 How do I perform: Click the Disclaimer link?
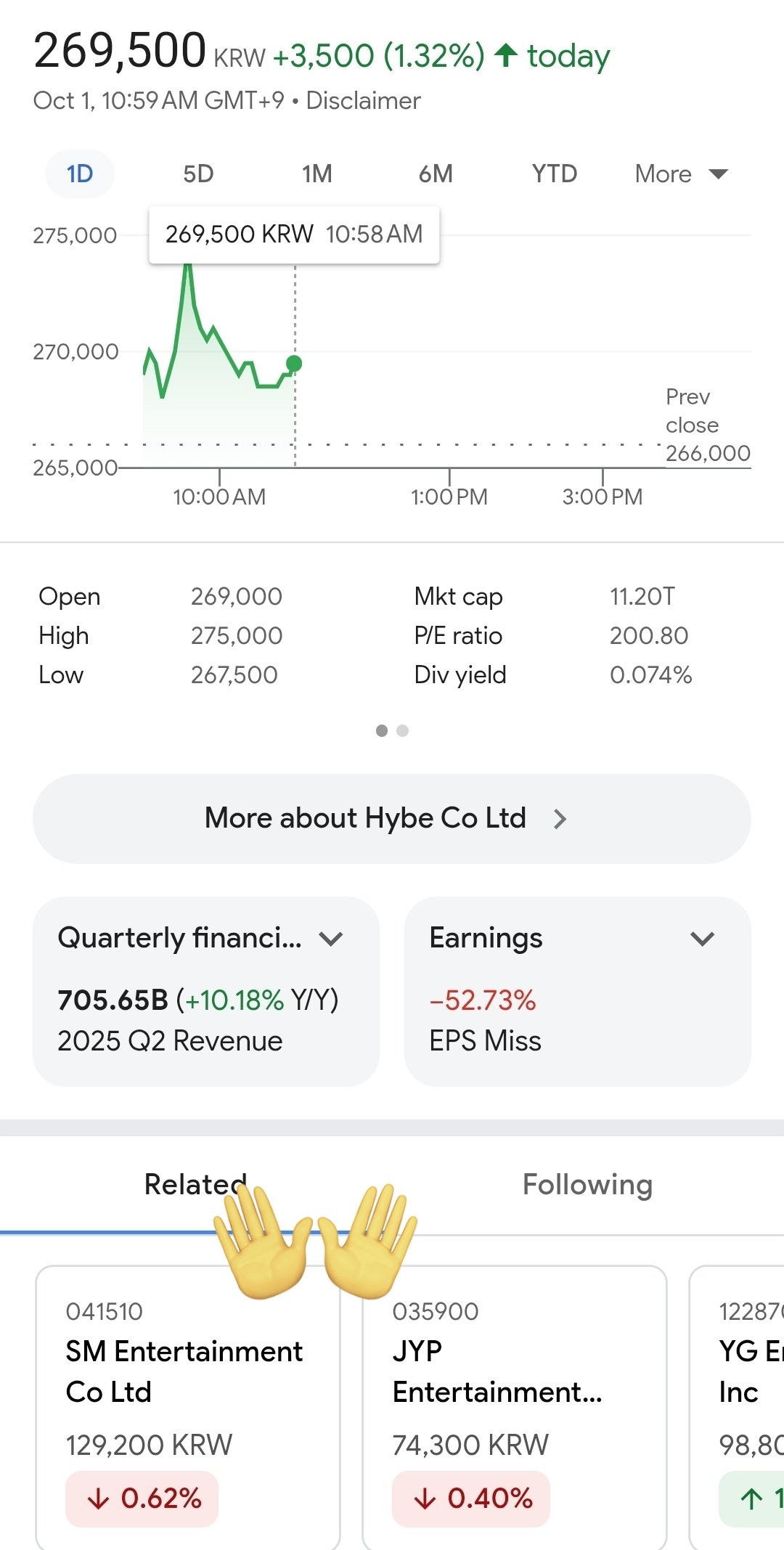click(363, 101)
